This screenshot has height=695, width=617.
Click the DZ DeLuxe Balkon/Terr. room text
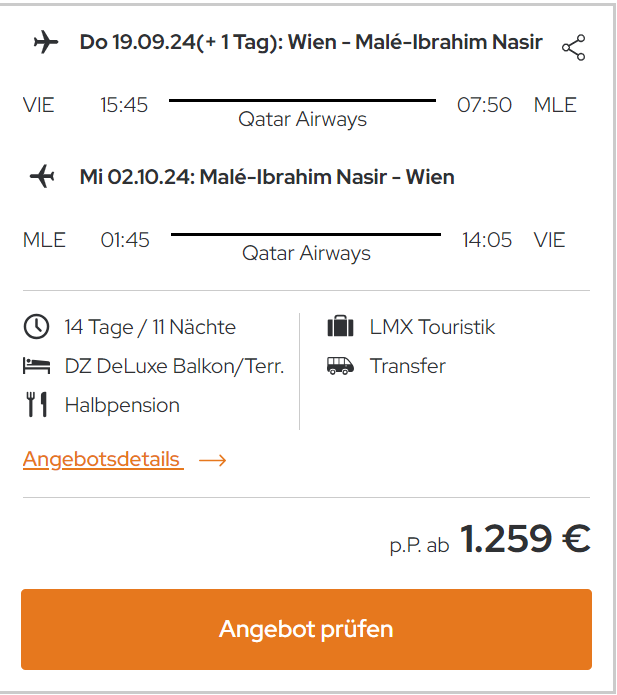175,367
